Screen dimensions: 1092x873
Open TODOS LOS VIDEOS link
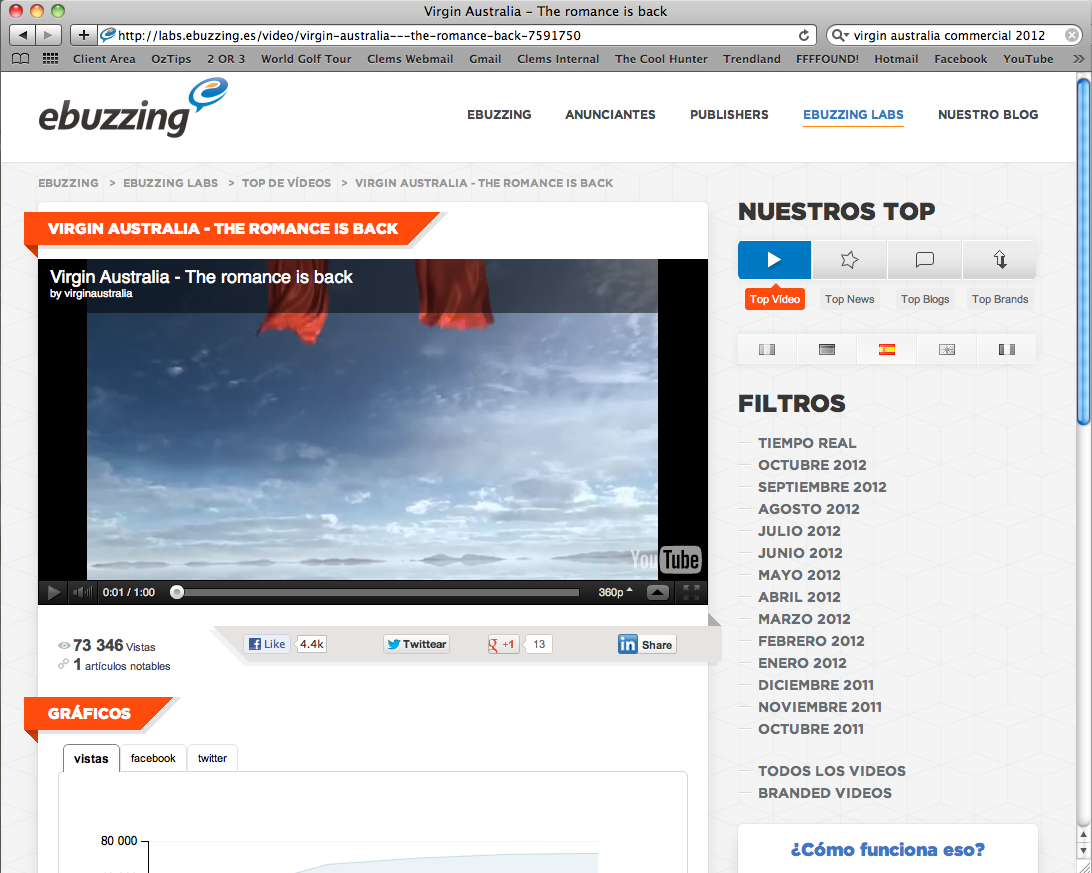(832, 771)
